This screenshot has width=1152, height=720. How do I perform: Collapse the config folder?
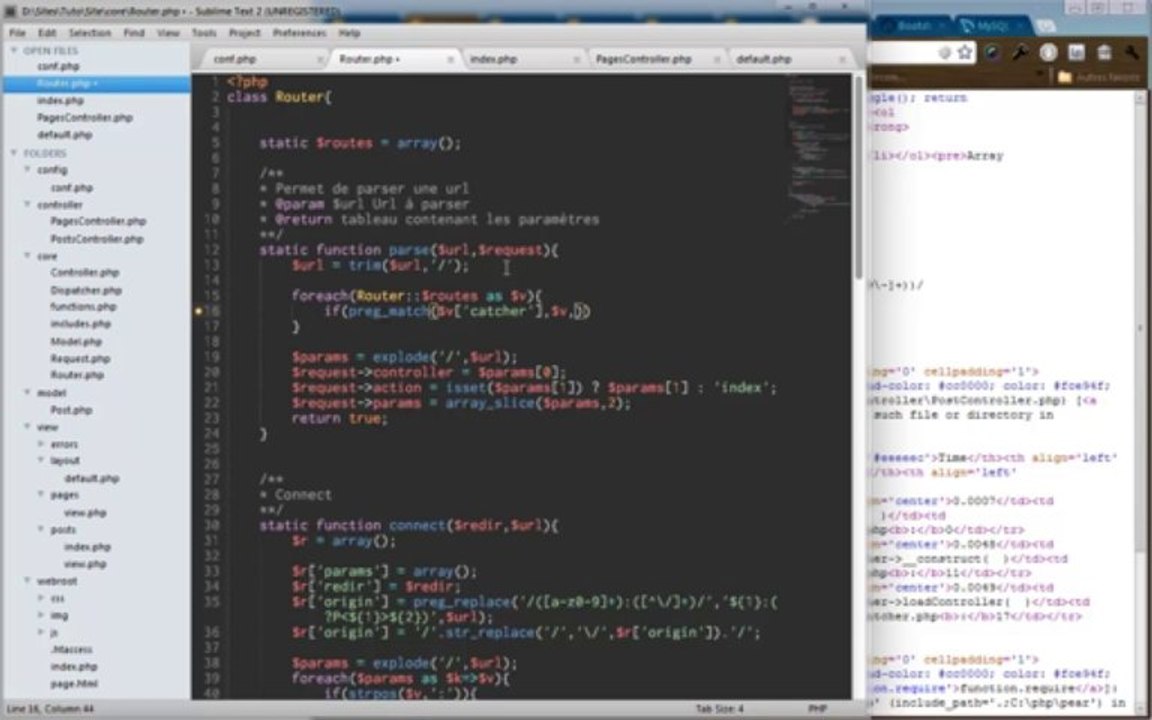click(x=27, y=170)
